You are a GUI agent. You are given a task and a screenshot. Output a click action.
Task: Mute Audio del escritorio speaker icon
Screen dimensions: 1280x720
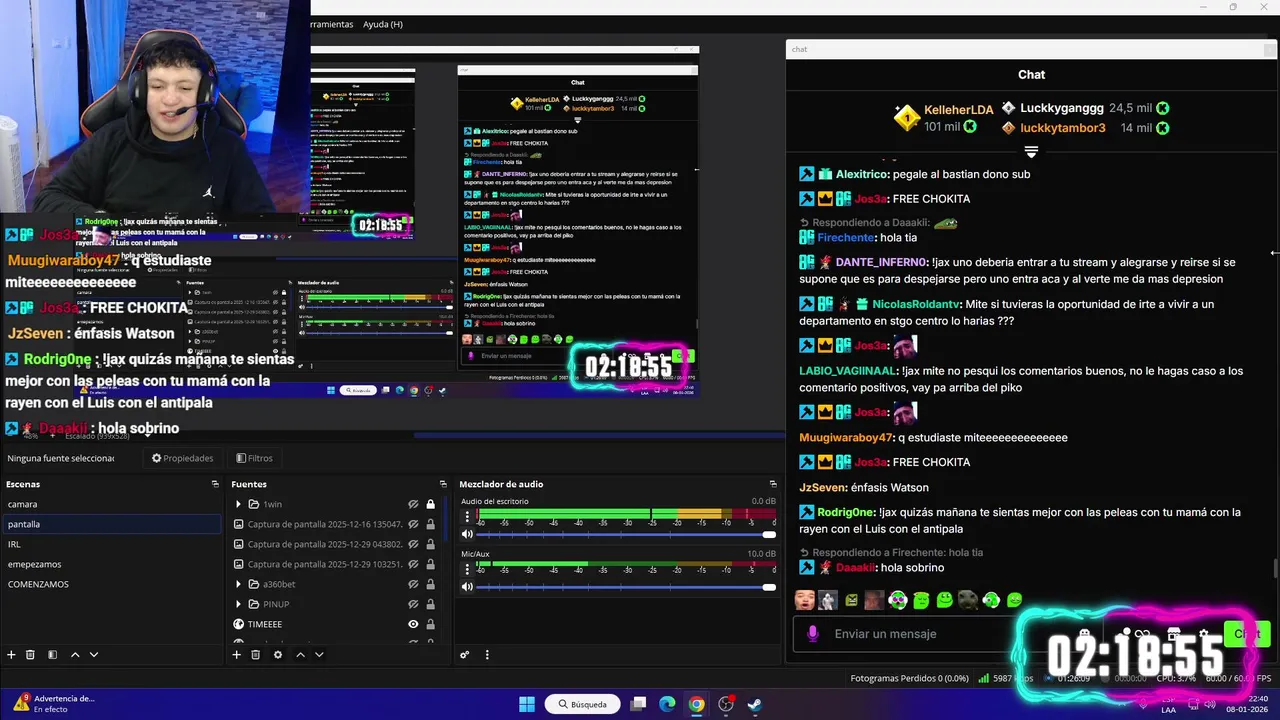point(467,534)
